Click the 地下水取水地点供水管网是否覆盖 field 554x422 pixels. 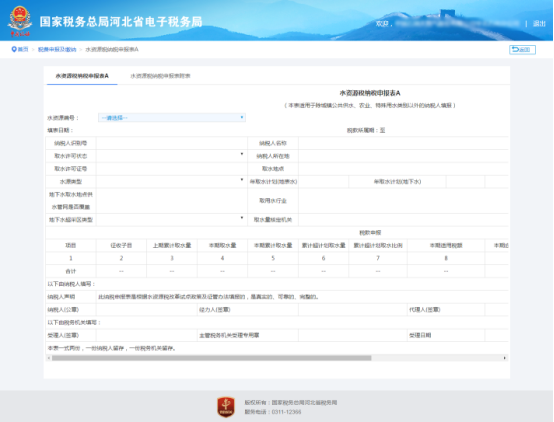click(x=172, y=201)
